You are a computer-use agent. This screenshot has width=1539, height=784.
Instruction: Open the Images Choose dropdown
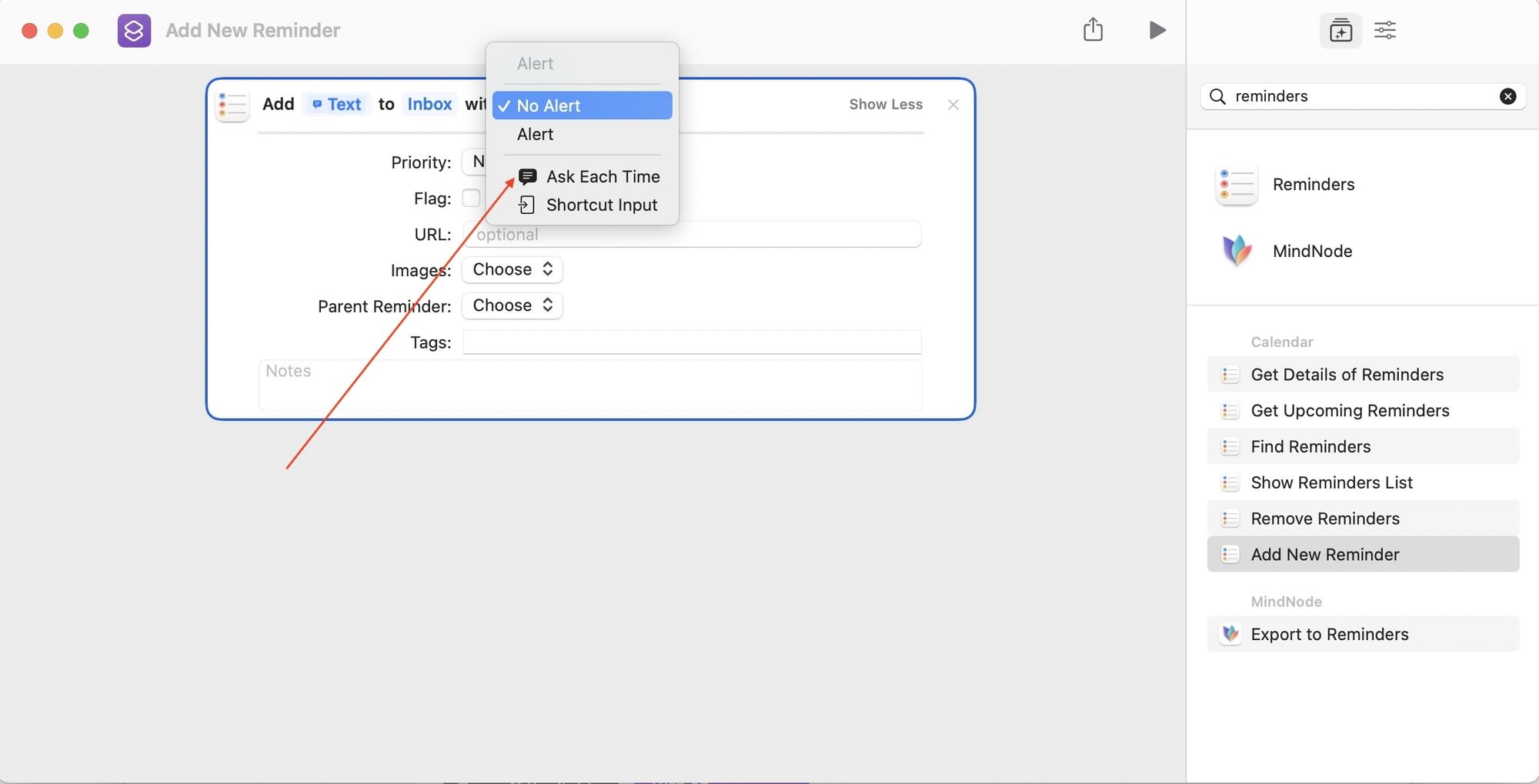[x=511, y=269]
